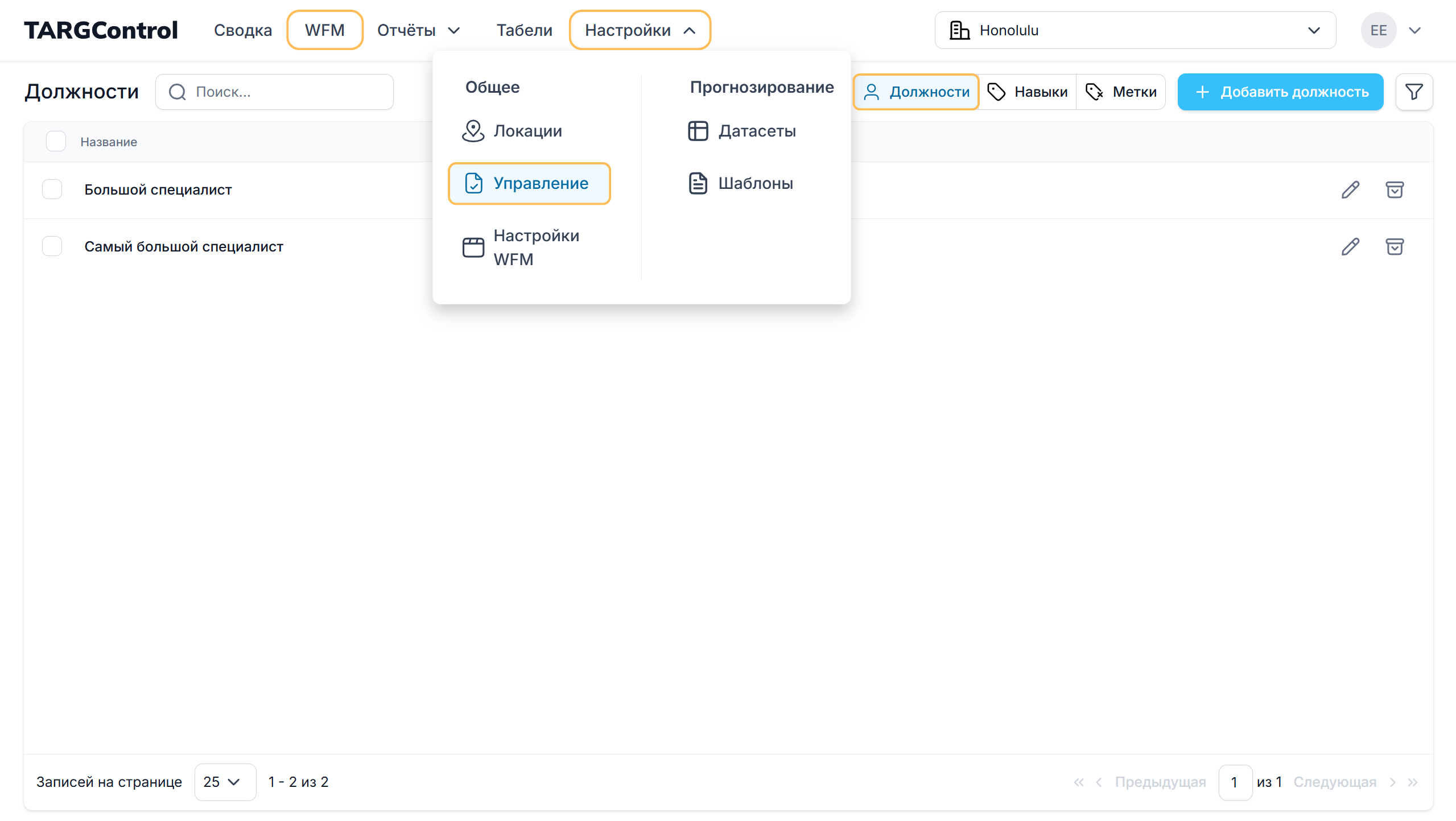
Task: Toggle the select-all checkbox in header
Action: pos(56,141)
